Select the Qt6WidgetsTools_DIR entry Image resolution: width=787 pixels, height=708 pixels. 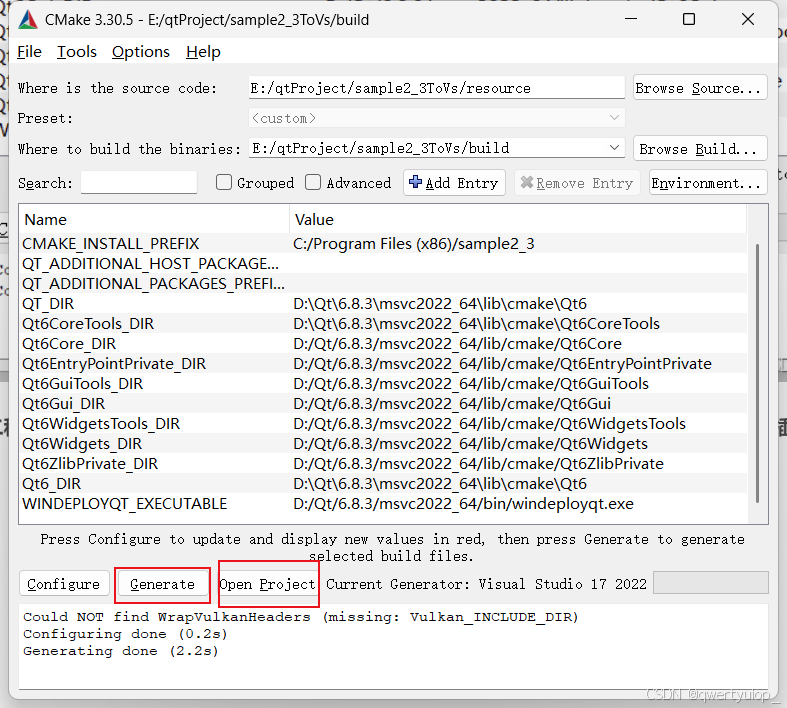pyautogui.click(x=101, y=424)
